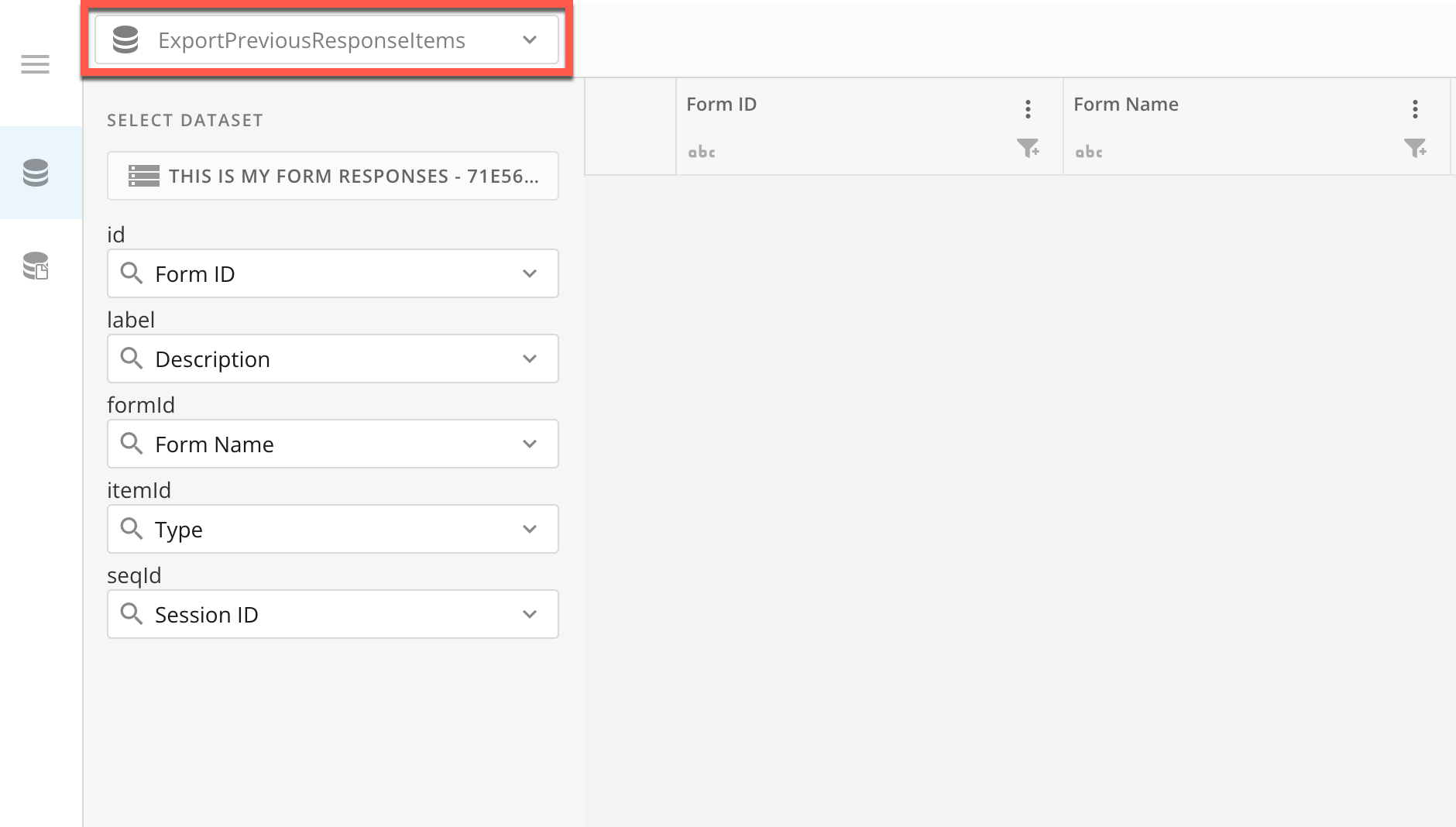Open the Form ID dropdown for id
This screenshot has height=827, width=1456.
pyautogui.click(x=531, y=273)
